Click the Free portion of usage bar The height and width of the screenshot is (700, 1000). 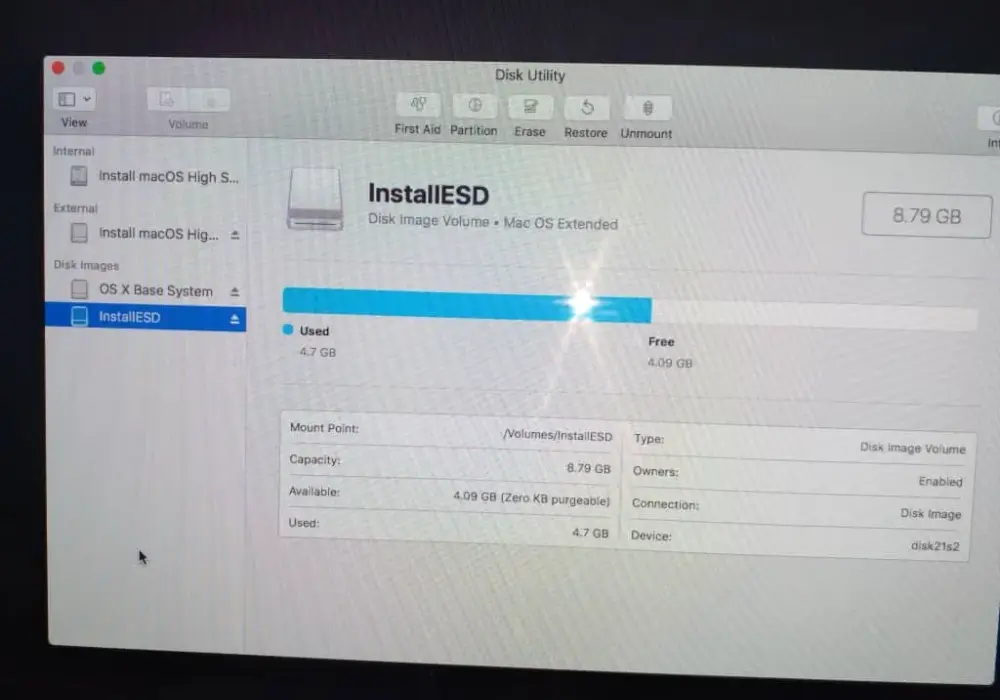point(814,315)
